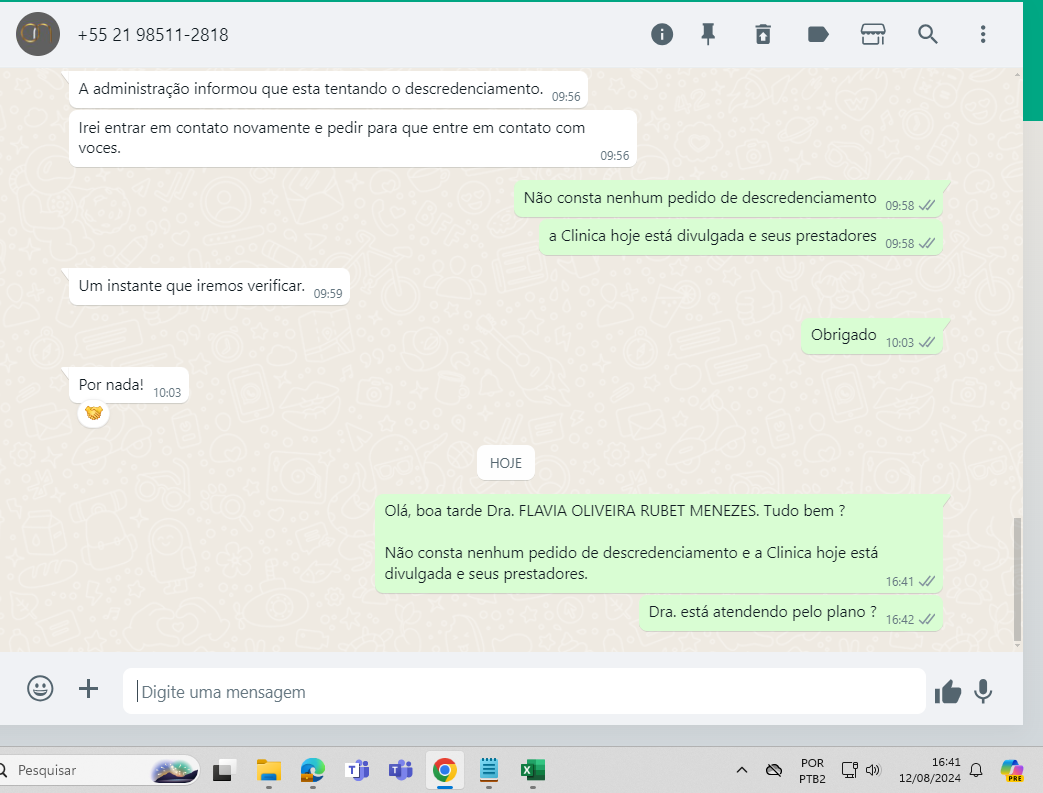Viewport: 1043px width, 793px height.
Task: Click the chat vertical scrollbar thumb
Action: click(1017, 579)
